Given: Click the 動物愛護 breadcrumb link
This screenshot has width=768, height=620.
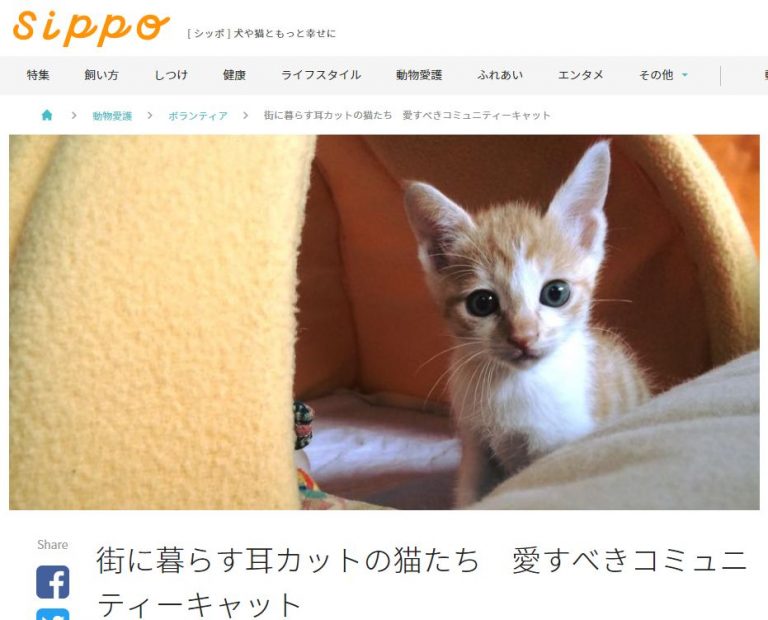Looking at the screenshot, I should pyautogui.click(x=112, y=116).
